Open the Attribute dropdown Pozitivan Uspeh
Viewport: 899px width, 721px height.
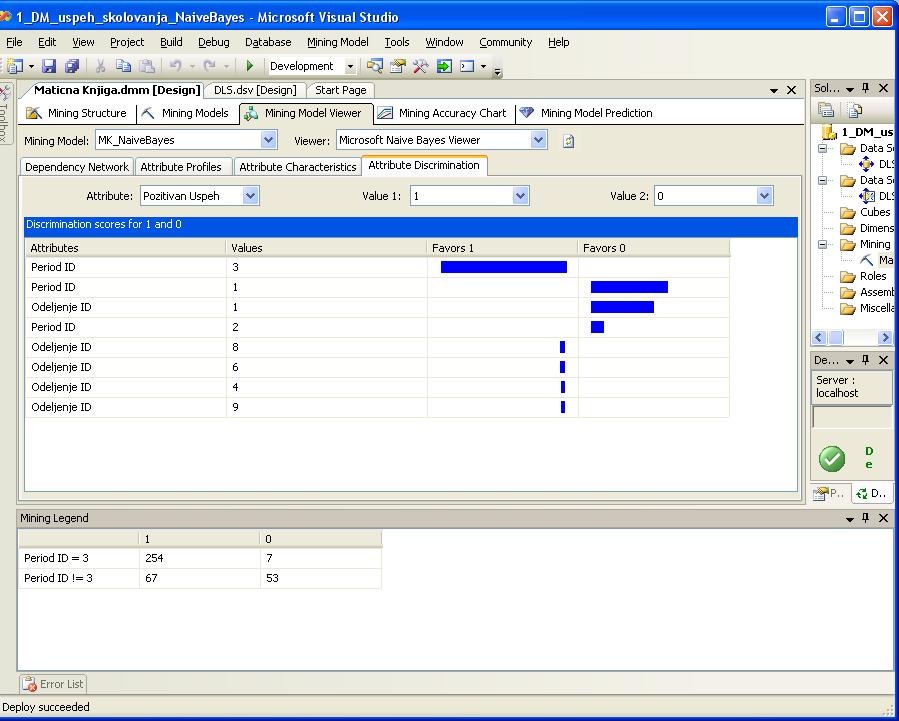(x=250, y=196)
